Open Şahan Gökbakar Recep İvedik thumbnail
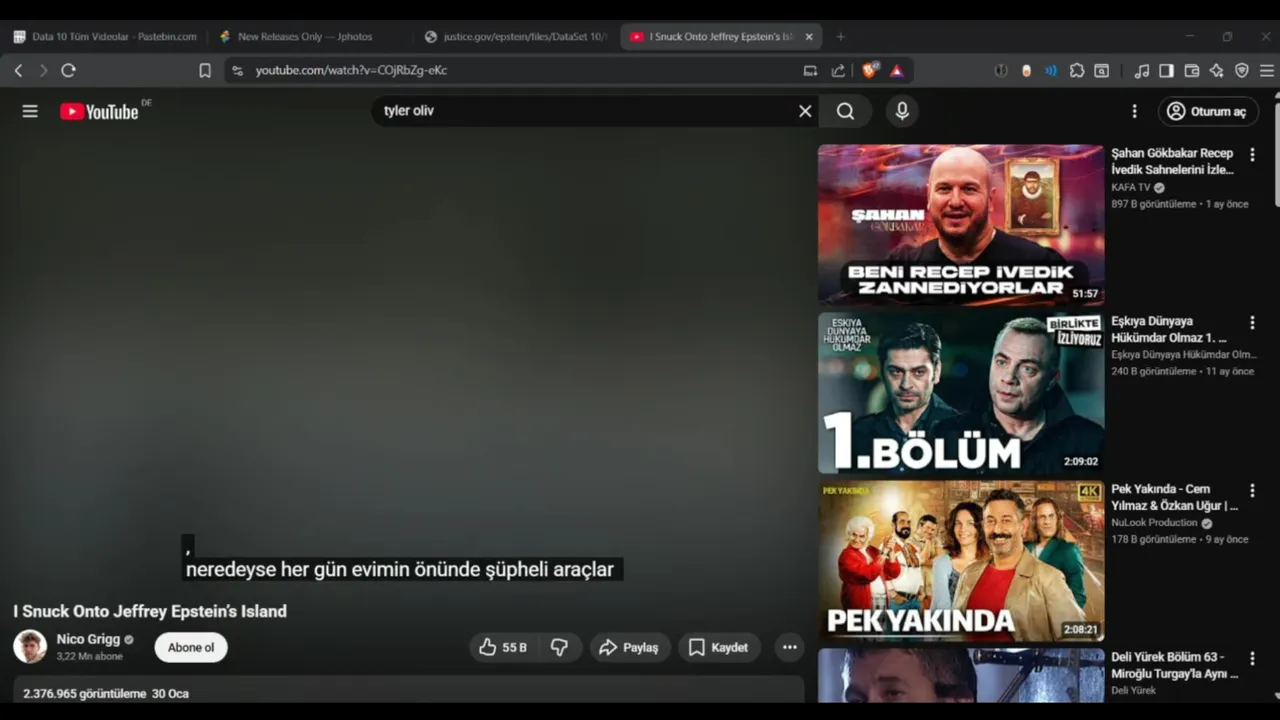The height and width of the screenshot is (720, 1280). click(x=961, y=224)
